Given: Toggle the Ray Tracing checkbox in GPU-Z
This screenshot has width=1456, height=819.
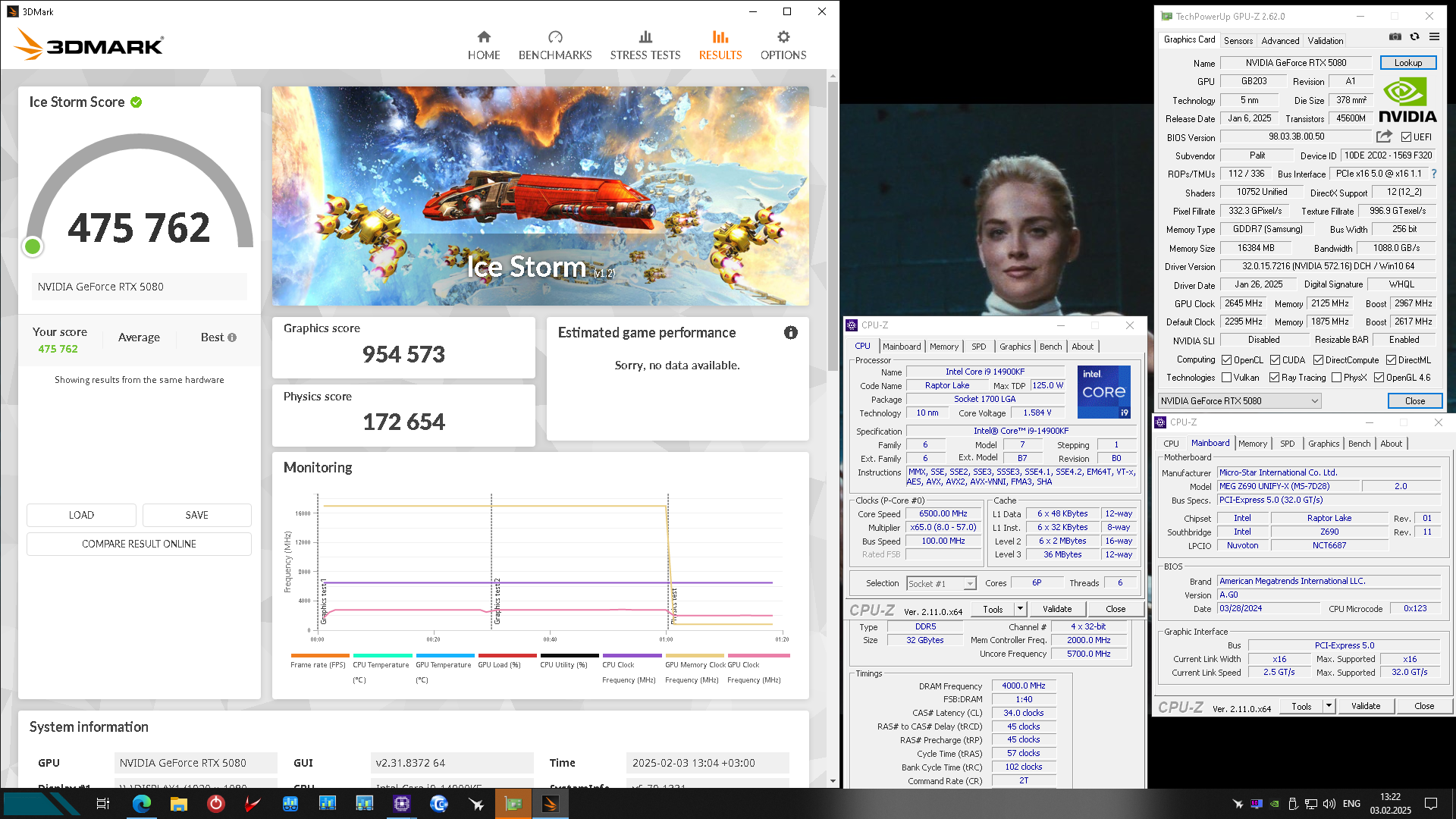Looking at the screenshot, I should pos(1275,378).
